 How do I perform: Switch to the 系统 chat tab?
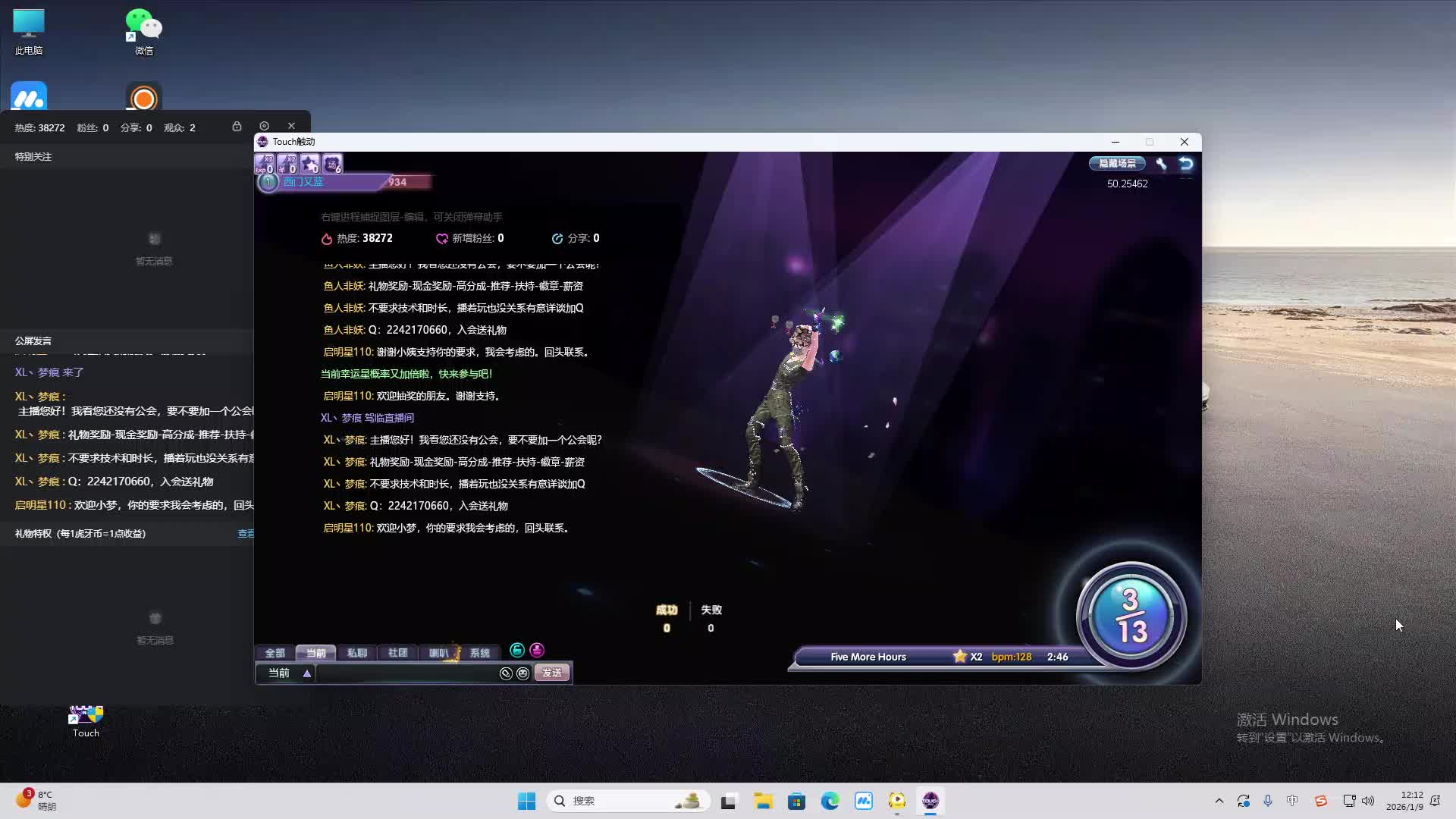click(x=479, y=653)
